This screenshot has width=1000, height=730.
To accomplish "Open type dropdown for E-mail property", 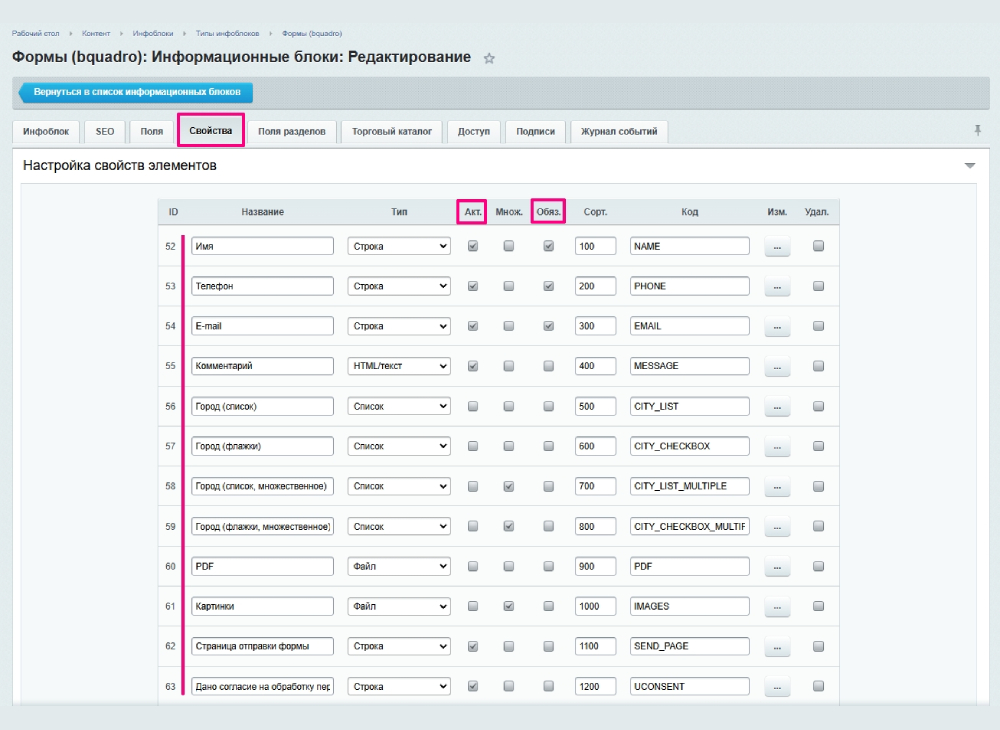I will (x=399, y=326).
